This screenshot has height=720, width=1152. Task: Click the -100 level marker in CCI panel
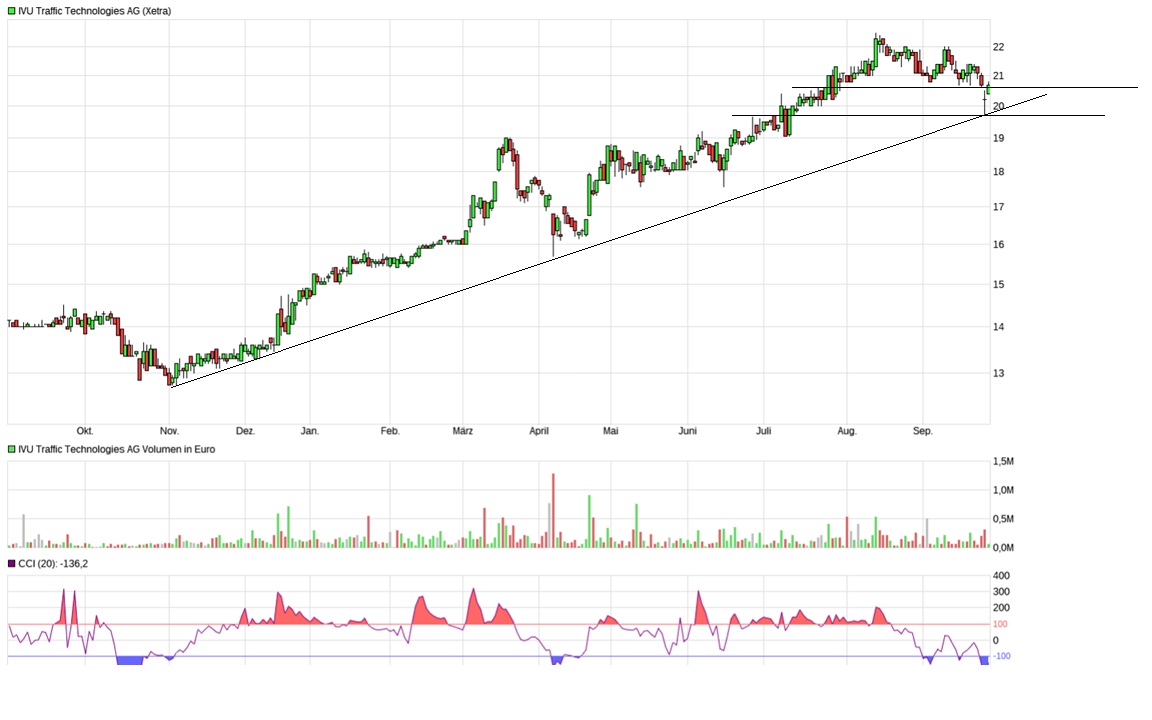1001,656
